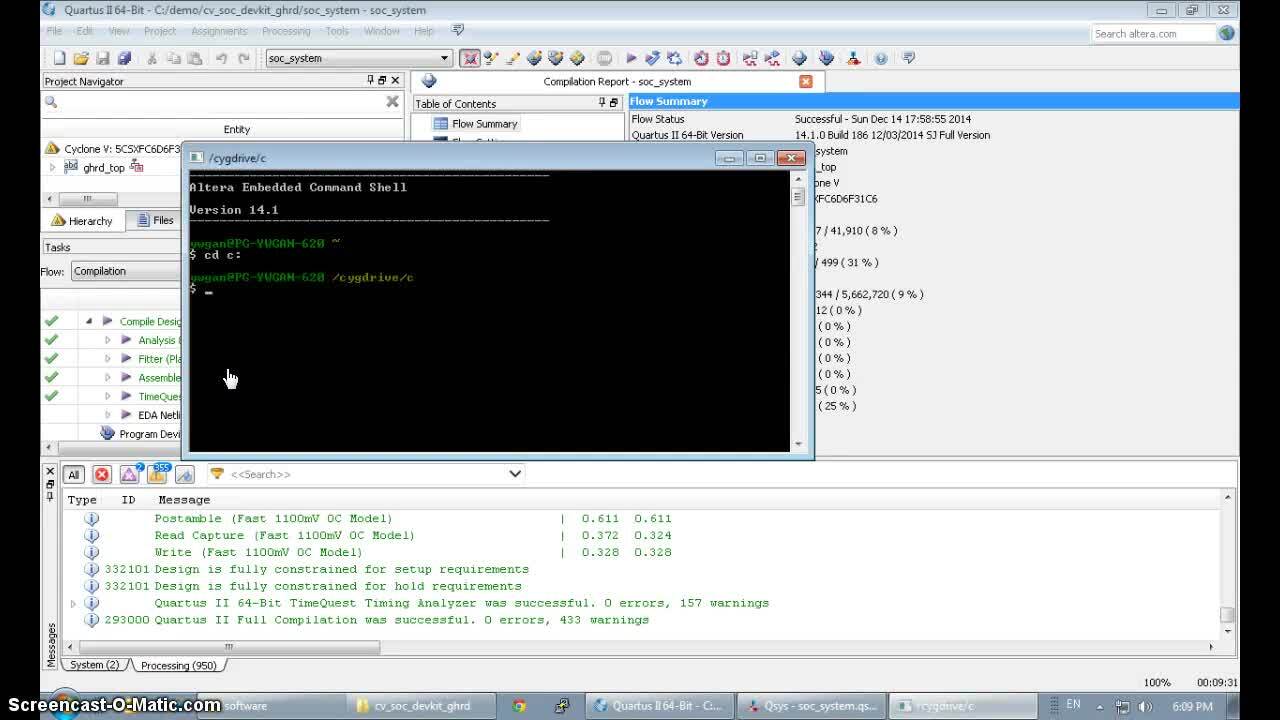
Task: Toggle the critical warning message filter
Action: [129, 474]
